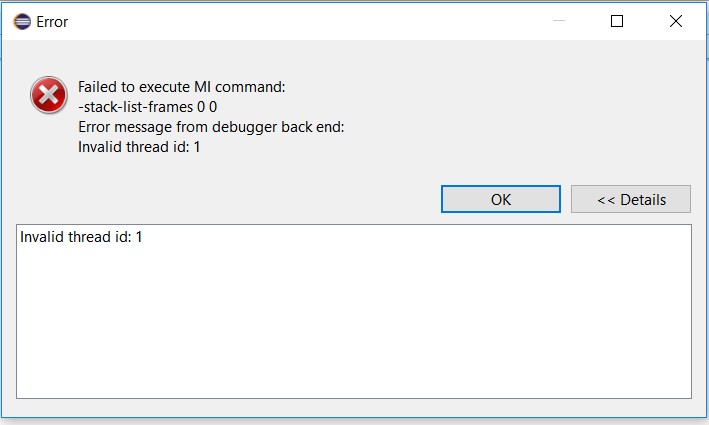Click the word "Failed" in the message
The height and width of the screenshot is (425, 709).
(x=99, y=87)
